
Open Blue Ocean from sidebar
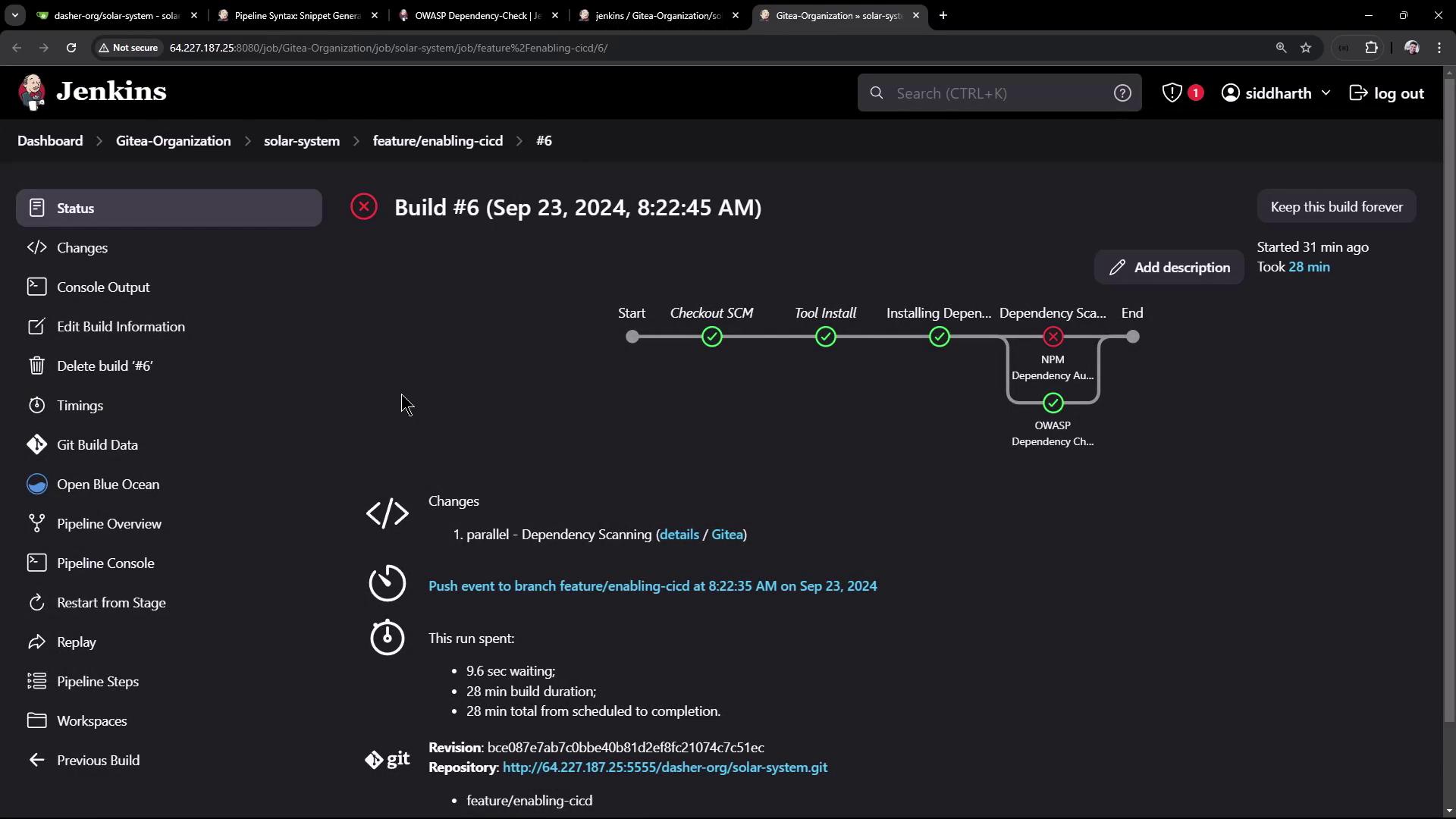coord(108,485)
